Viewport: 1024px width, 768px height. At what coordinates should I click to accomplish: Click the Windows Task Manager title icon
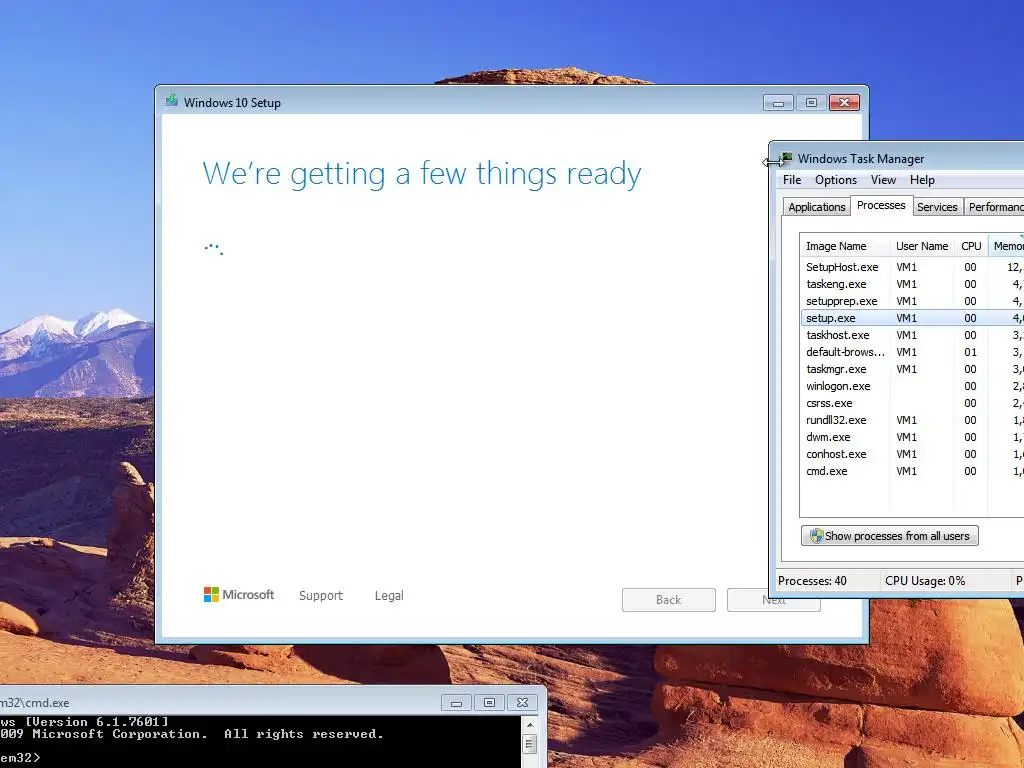[786, 158]
